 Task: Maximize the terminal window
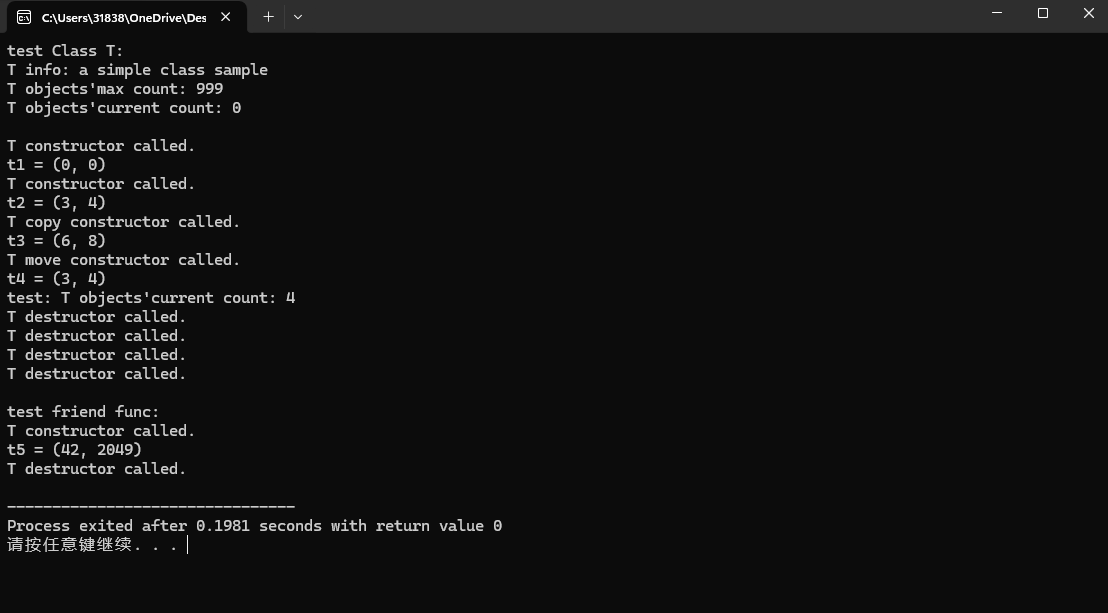(x=1042, y=13)
